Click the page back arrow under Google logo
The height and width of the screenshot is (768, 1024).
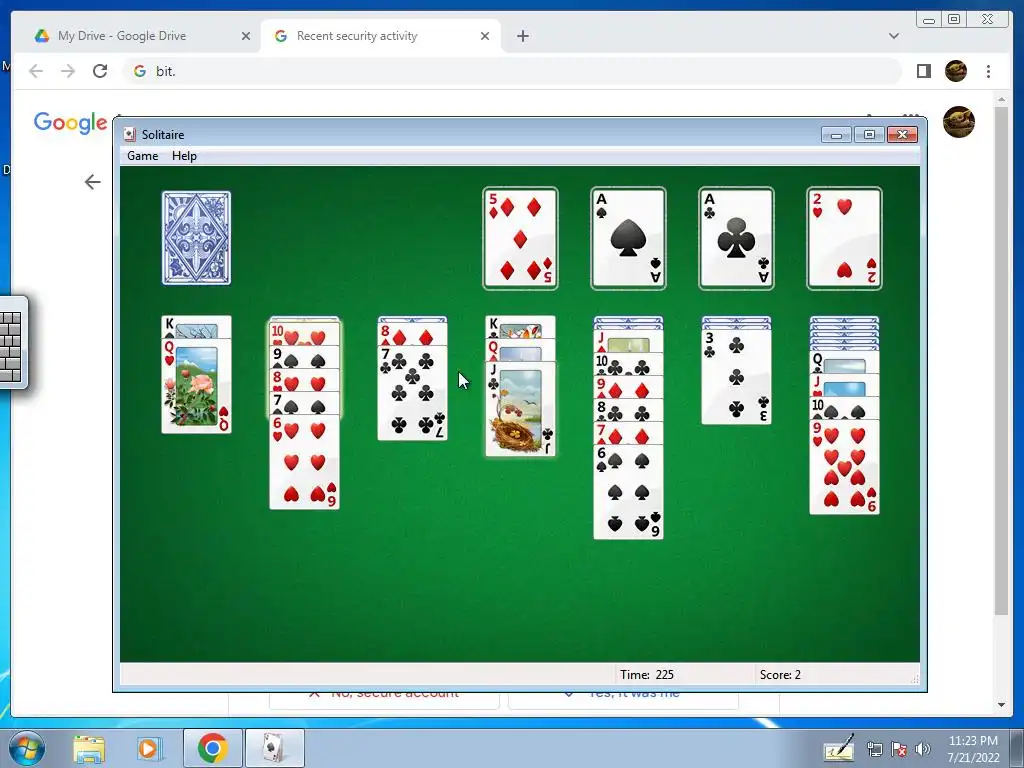(x=92, y=182)
